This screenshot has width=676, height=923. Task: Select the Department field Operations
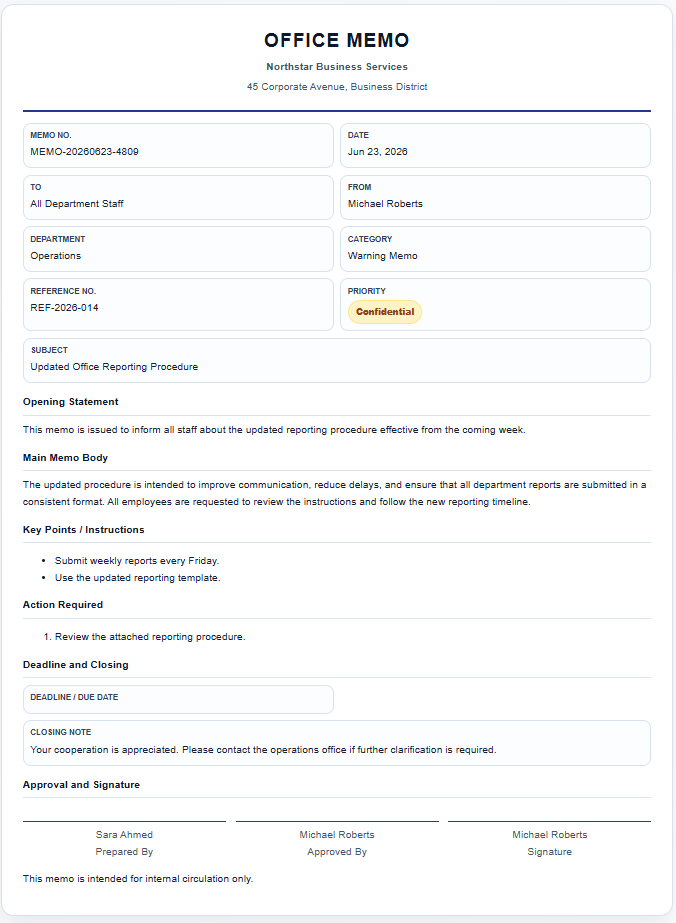pyautogui.click(x=178, y=249)
